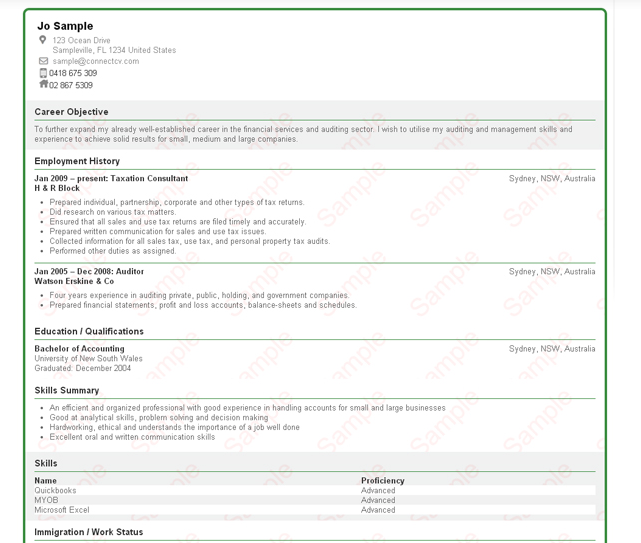Click Bachelor of Accounting degree title

click(x=79, y=349)
